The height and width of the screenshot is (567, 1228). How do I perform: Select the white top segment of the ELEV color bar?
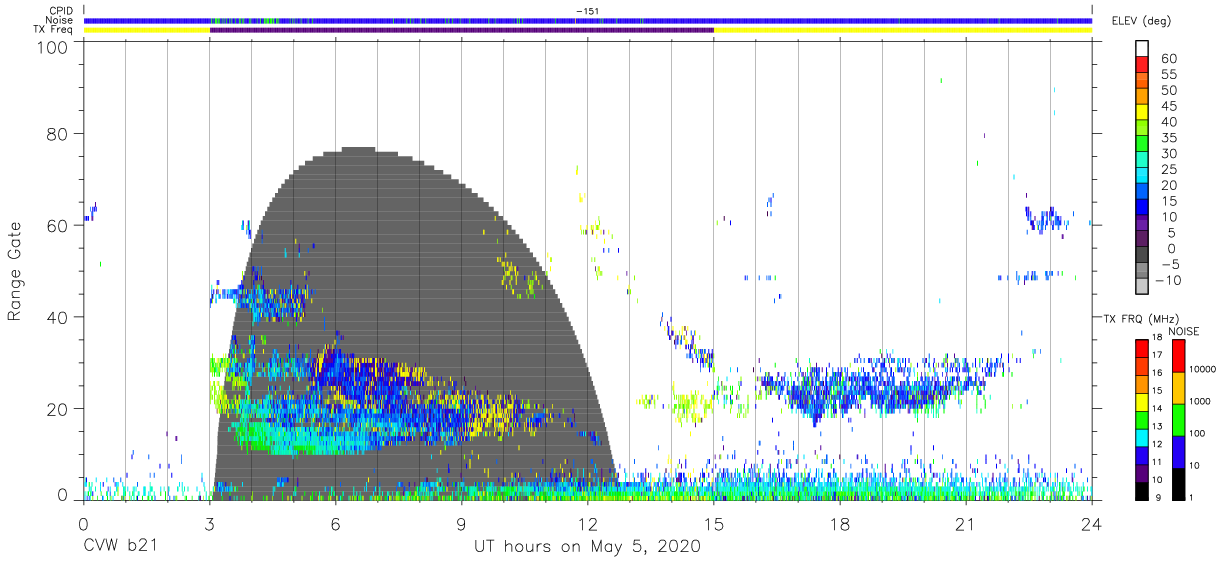click(x=1141, y=49)
